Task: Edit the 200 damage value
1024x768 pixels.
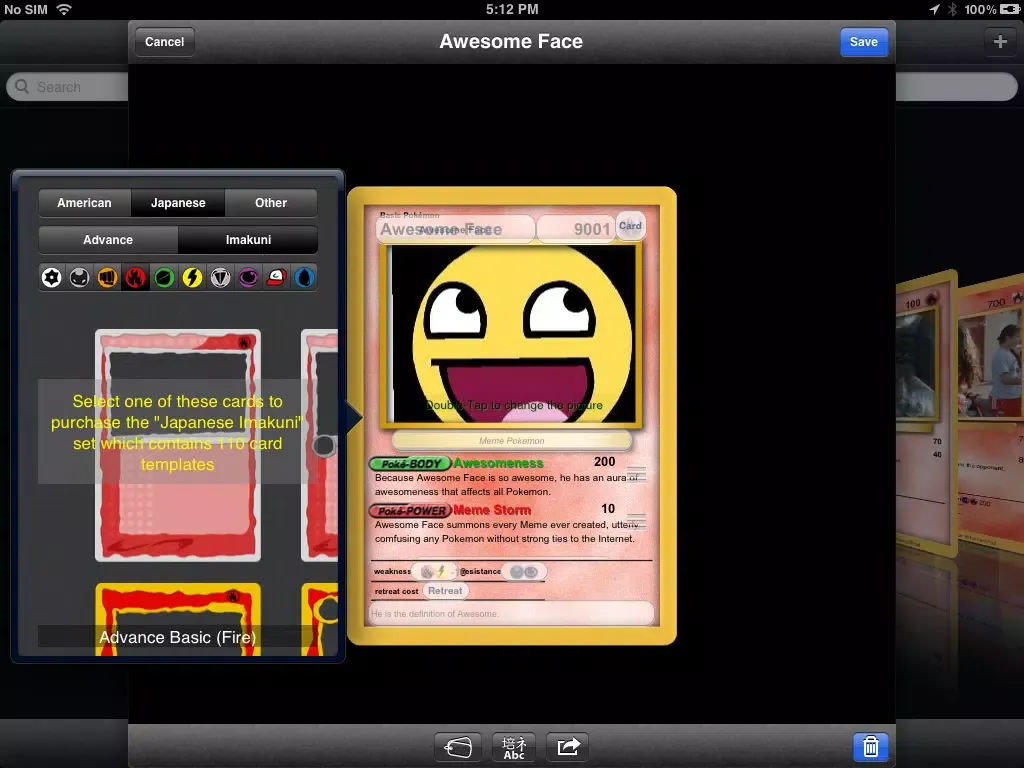Action: tap(605, 462)
